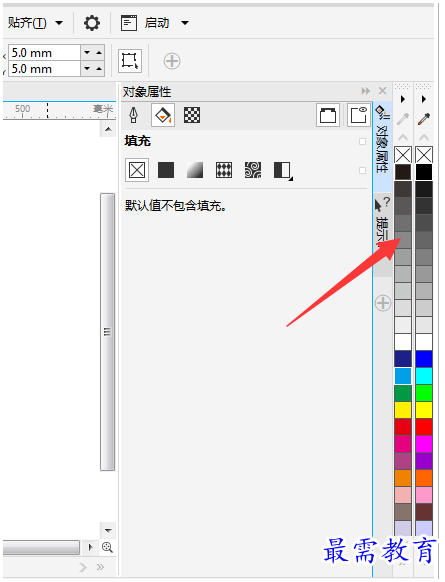Increase the lower 5.0 mm value
Viewport: 445px width, 582px height.
click(x=99, y=69)
